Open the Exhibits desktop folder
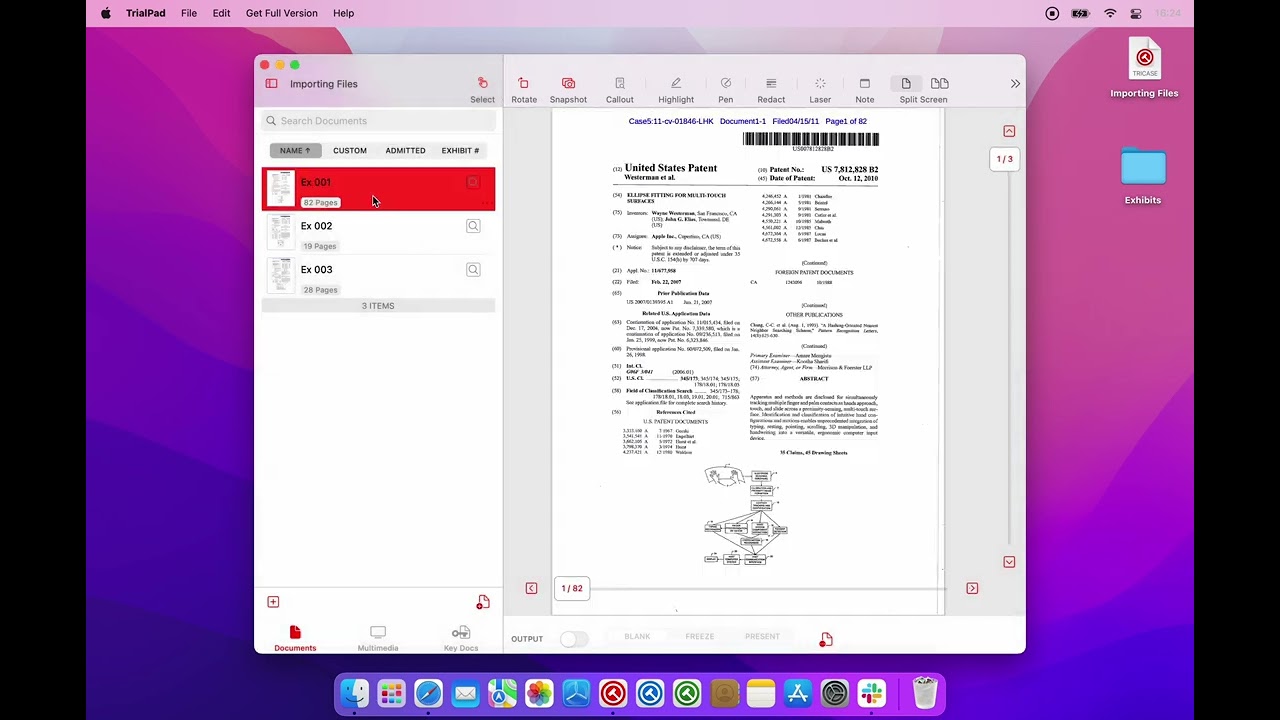Screen dimensions: 1280x720 point(1143,176)
